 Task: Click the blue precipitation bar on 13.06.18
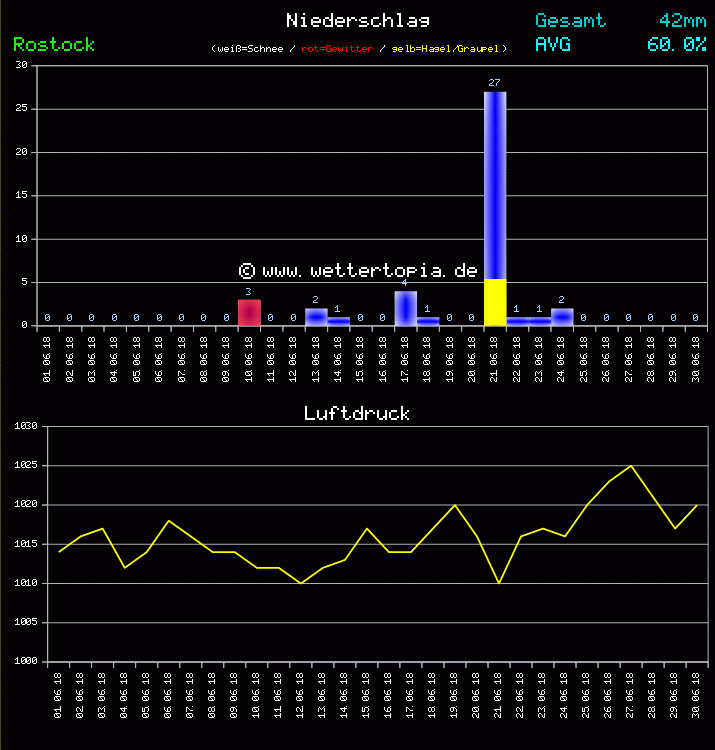coord(316,316)
